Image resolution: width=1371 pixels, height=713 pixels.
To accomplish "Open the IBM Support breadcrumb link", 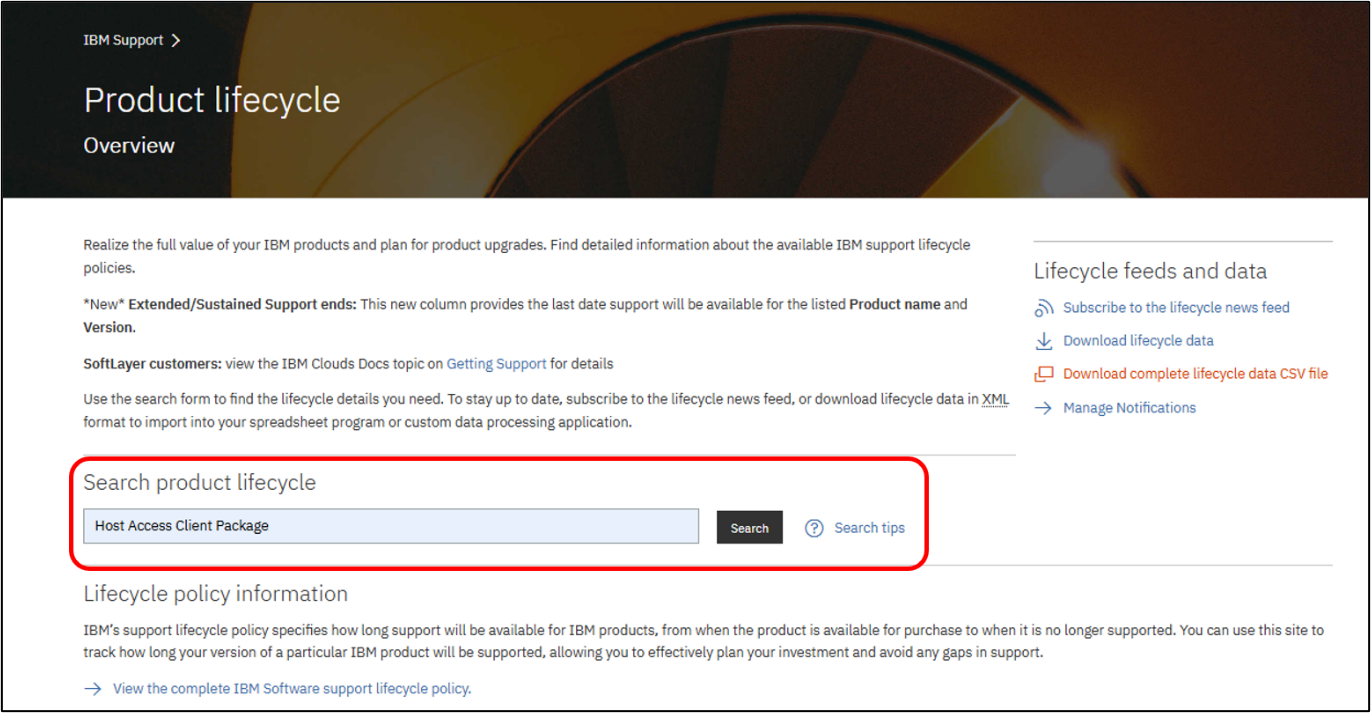I will click(x=123, y=41).
